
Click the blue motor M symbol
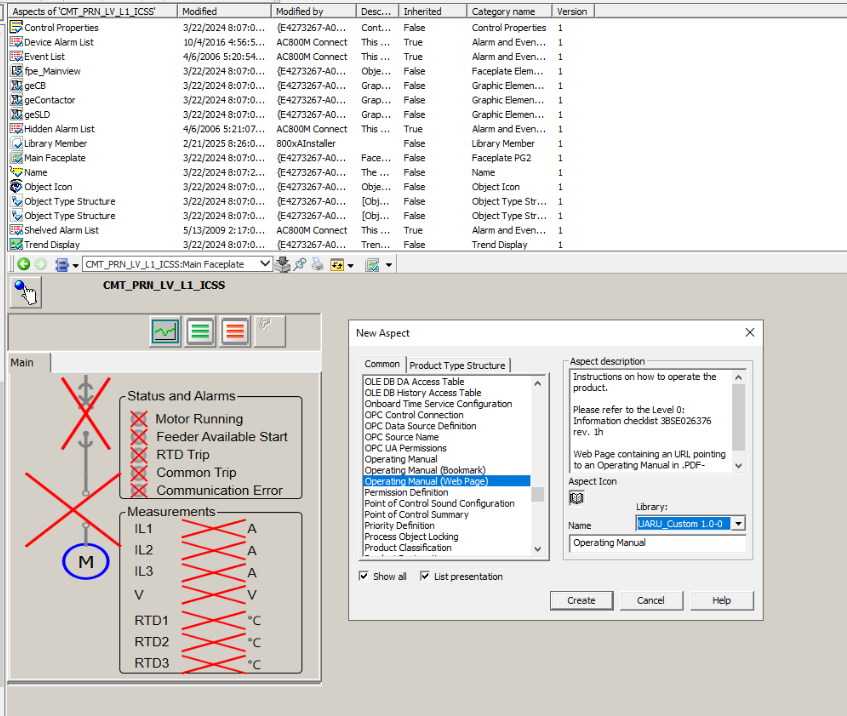coord(86,561)
